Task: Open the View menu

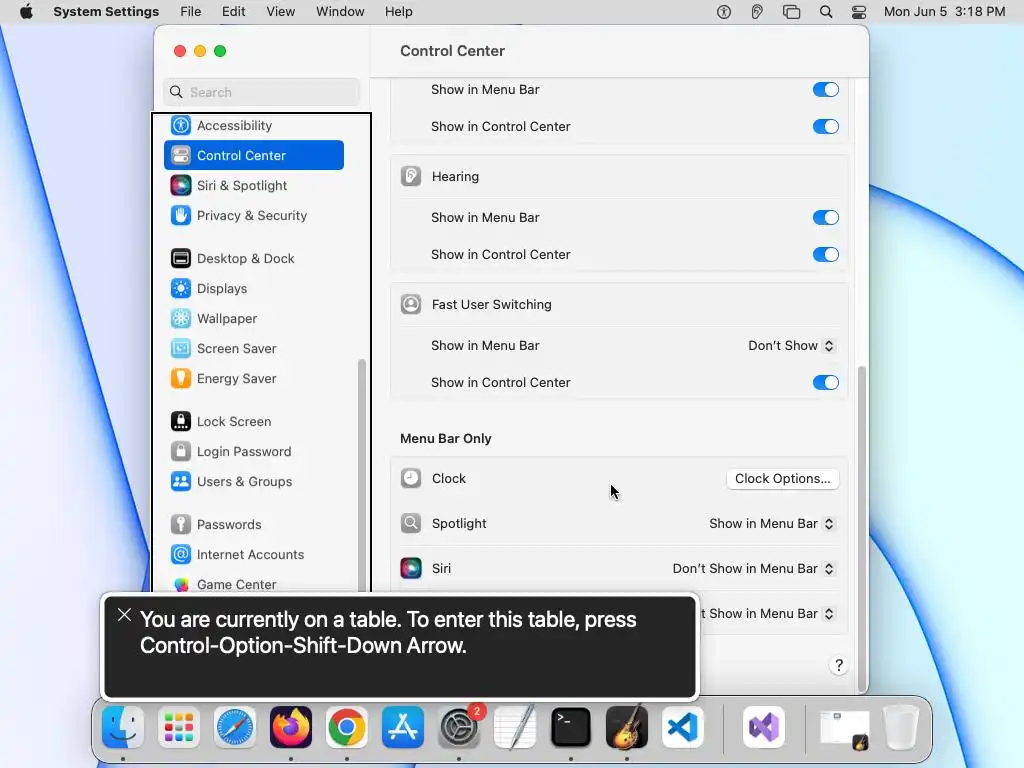Action: point(281,12)
